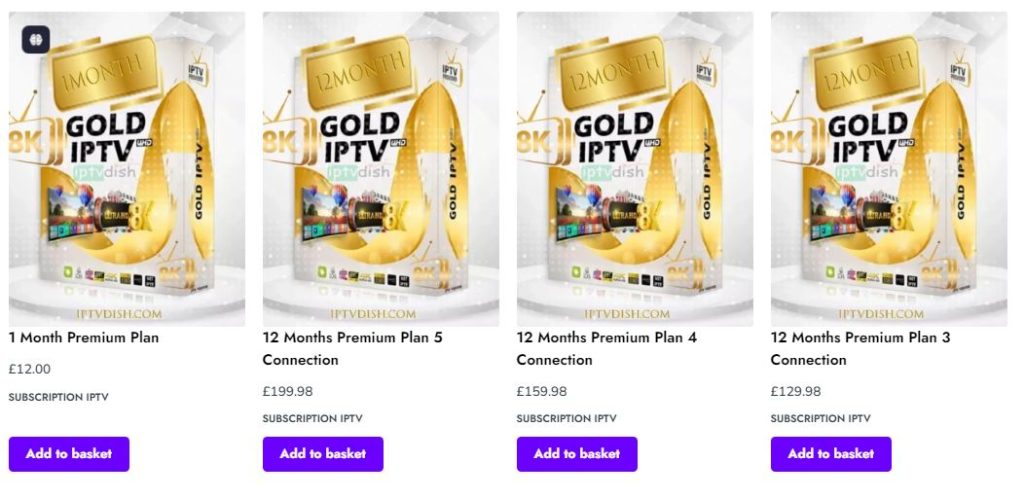
Task: Open the 3 Connection plan product image
Action: (x=889, y=170)
